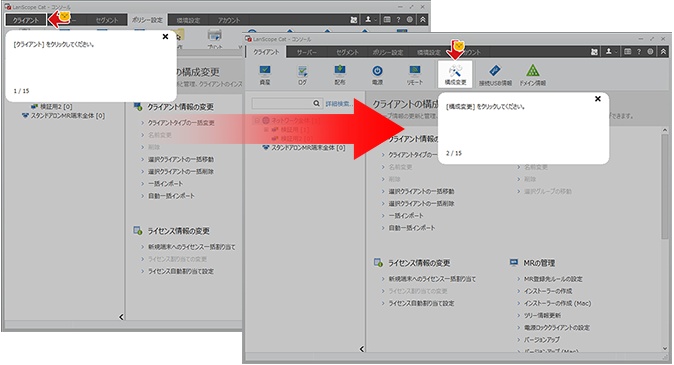Open user account dropdown in front window
This screenshot has width=674, height=365.
611,52
